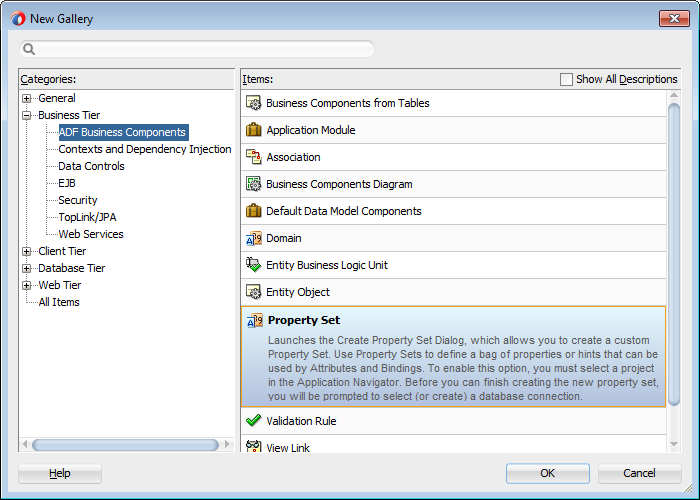The height and width of the screenshot is (500, 700).
Task: Select Default Data Model Components text
Action: (x=344, y=211)
